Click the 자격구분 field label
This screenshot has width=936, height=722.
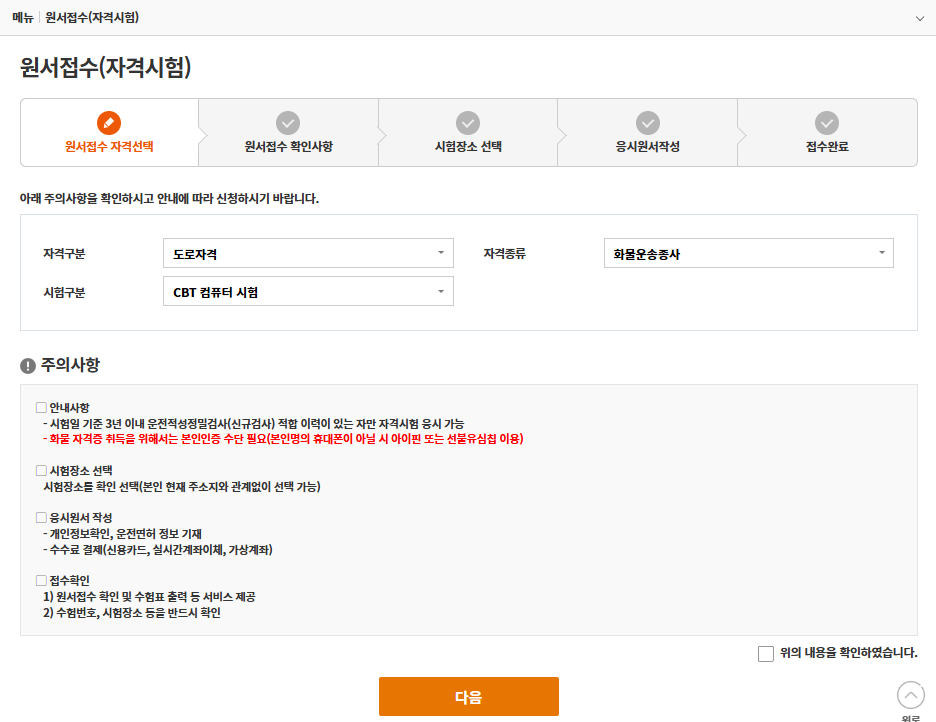coord(64,254)
